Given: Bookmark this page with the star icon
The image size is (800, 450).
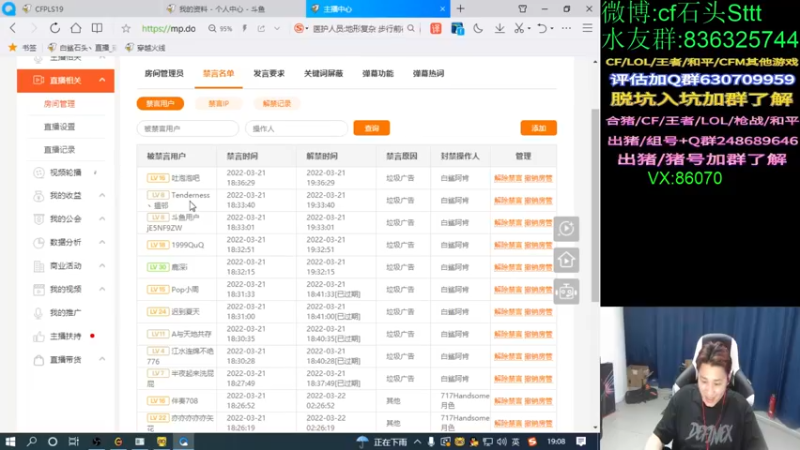Looking at the screenshot, I should click(x=126, y=29).
